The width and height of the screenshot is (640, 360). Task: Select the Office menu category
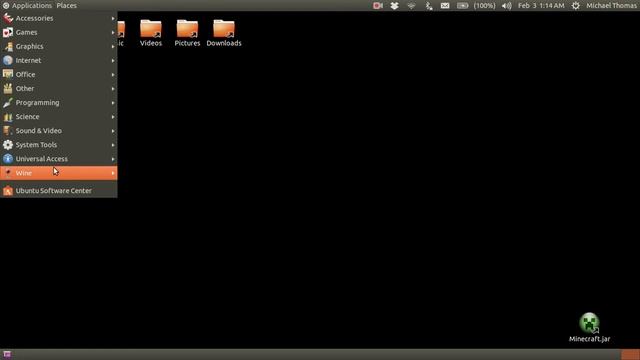point(59,75)
